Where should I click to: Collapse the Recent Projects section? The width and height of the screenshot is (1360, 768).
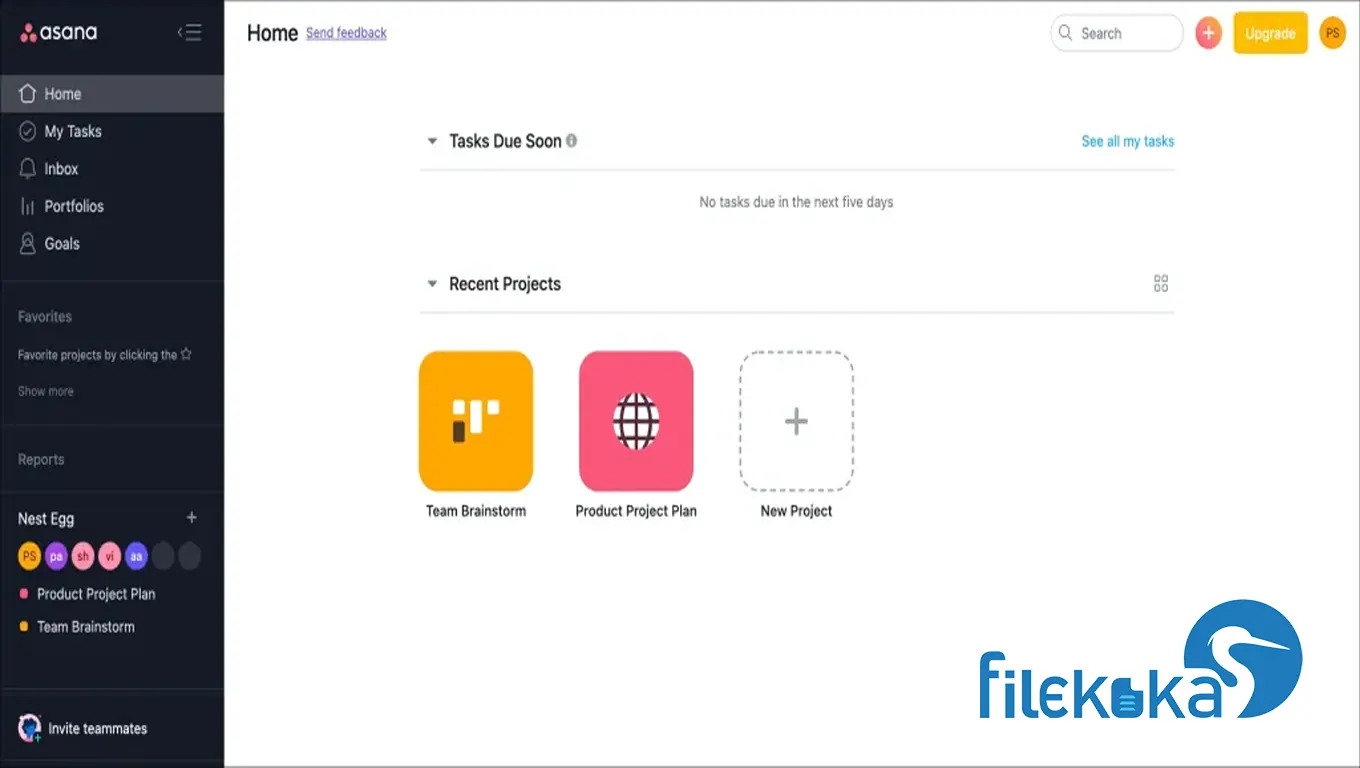pos(432,284)
